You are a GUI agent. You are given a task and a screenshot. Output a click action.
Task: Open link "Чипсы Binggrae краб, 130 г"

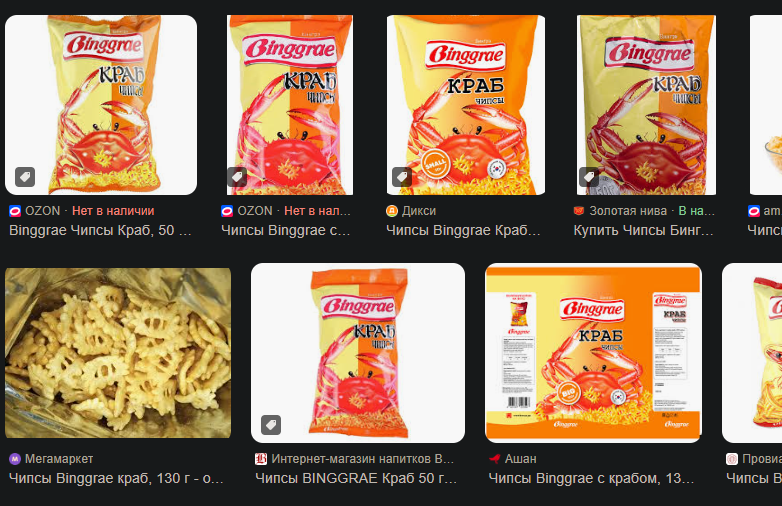116,478
